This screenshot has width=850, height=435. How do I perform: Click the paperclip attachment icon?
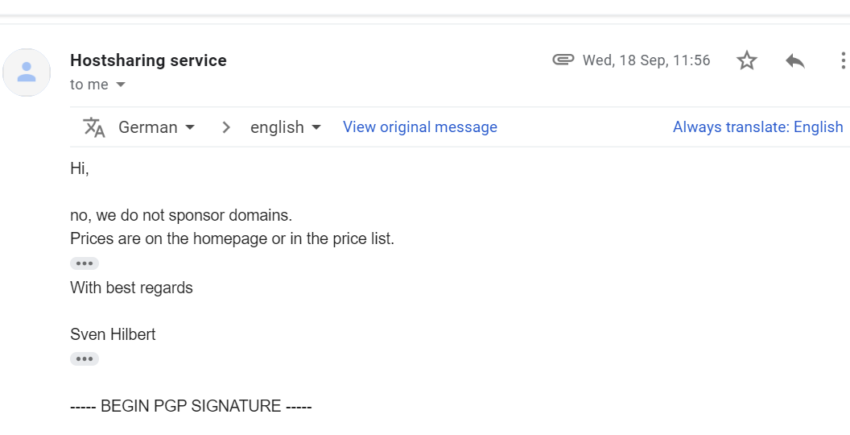563,60
